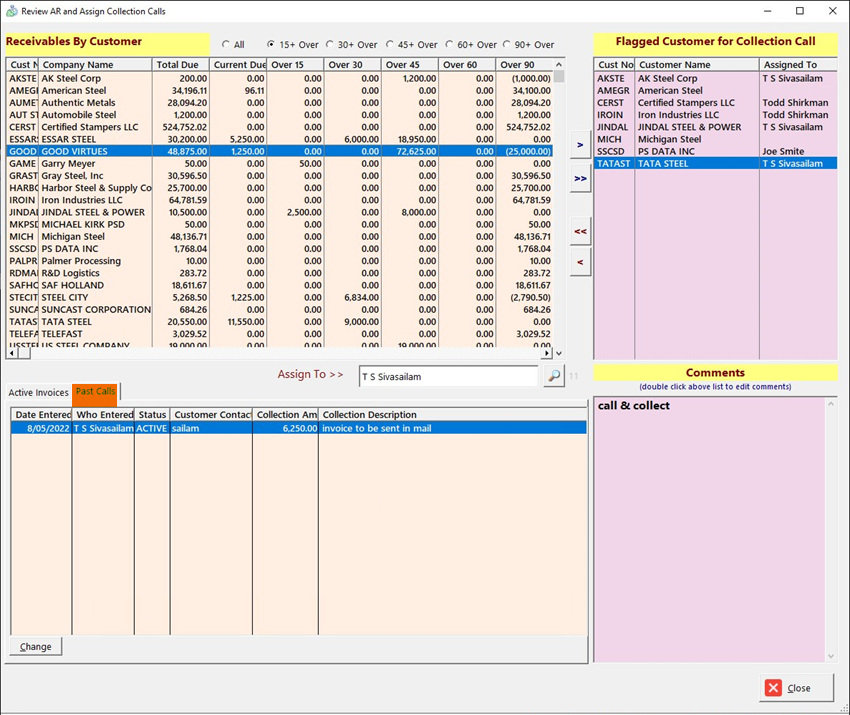The width and height of the screenshot is (850, 715).
Task: Select JINDAL STEEL & POWER in flagged list
Action: tap(716, 127)
